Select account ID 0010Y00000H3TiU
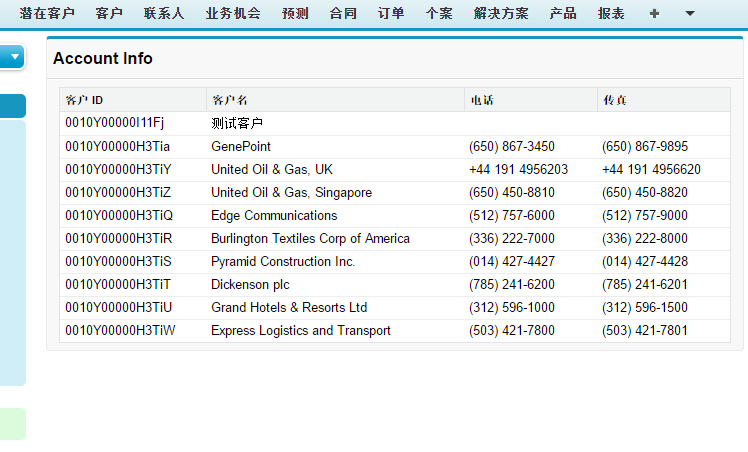748x452 pixels. [x=118, y=308]
